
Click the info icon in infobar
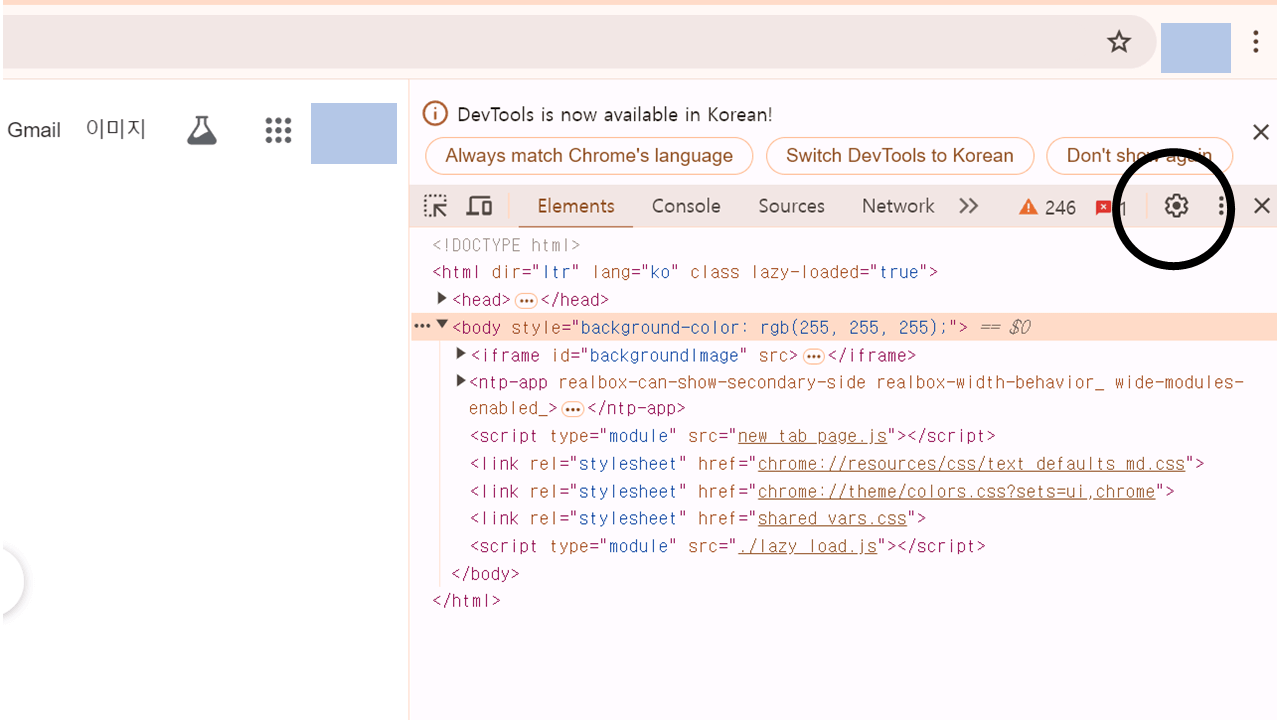click(x=435, y=114)
